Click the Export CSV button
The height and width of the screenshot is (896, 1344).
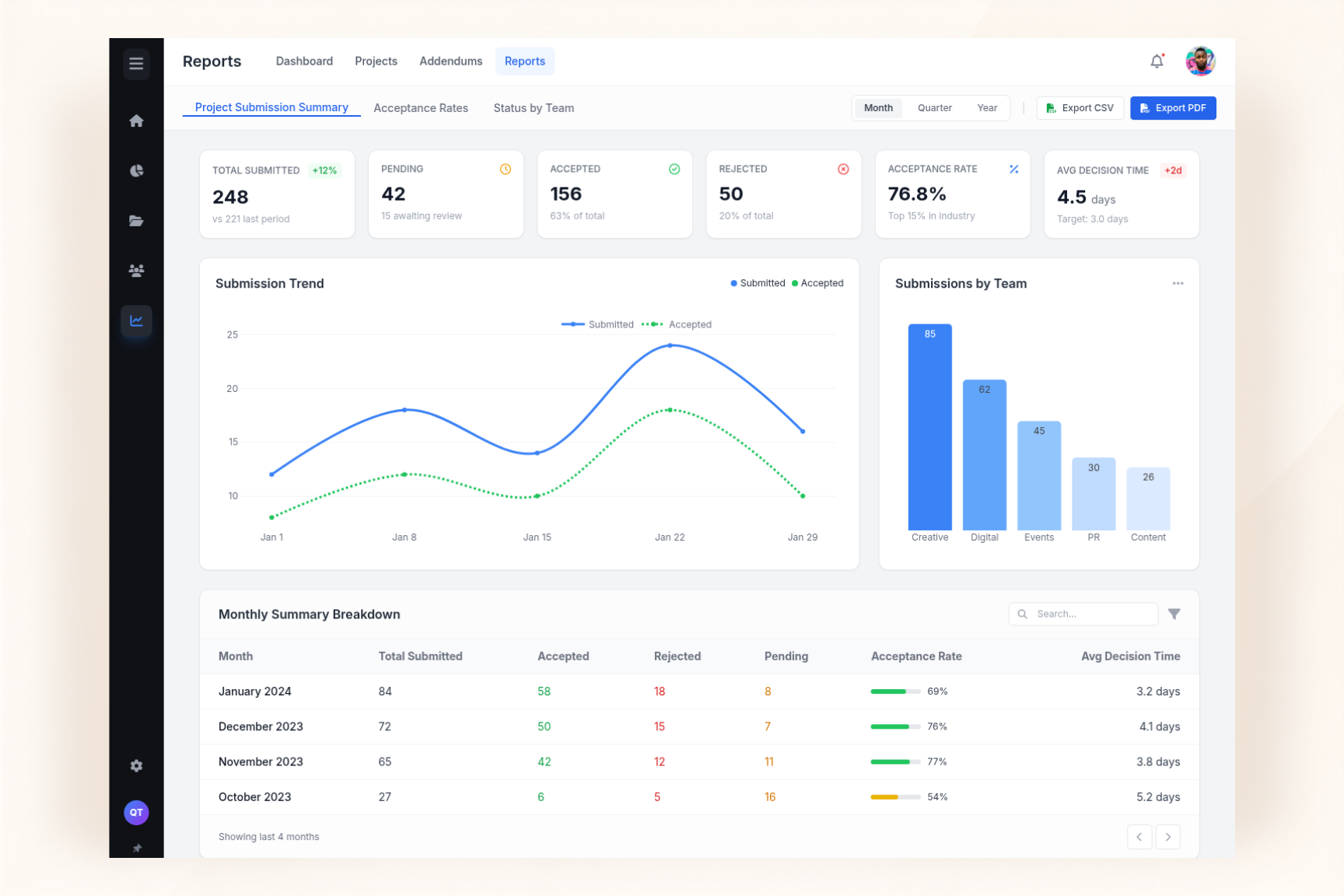(1080, 108)
